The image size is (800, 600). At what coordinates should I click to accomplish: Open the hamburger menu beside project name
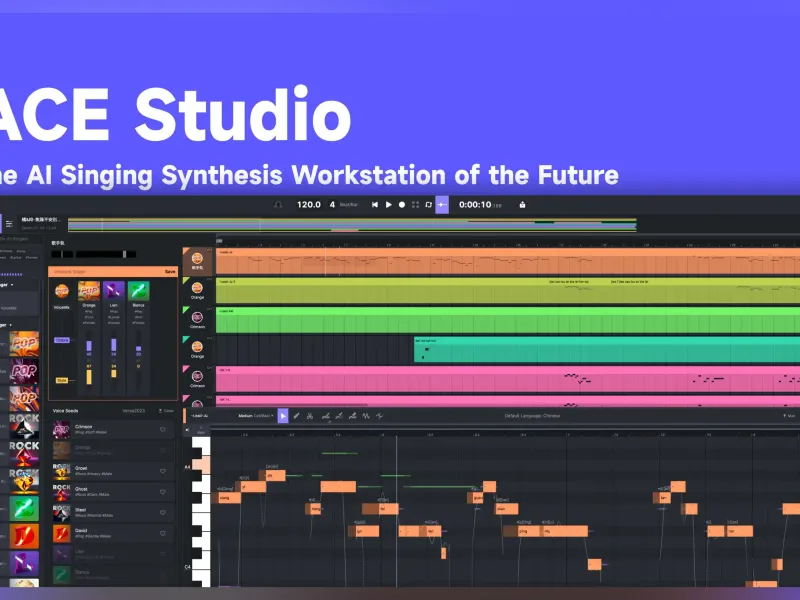9,223
